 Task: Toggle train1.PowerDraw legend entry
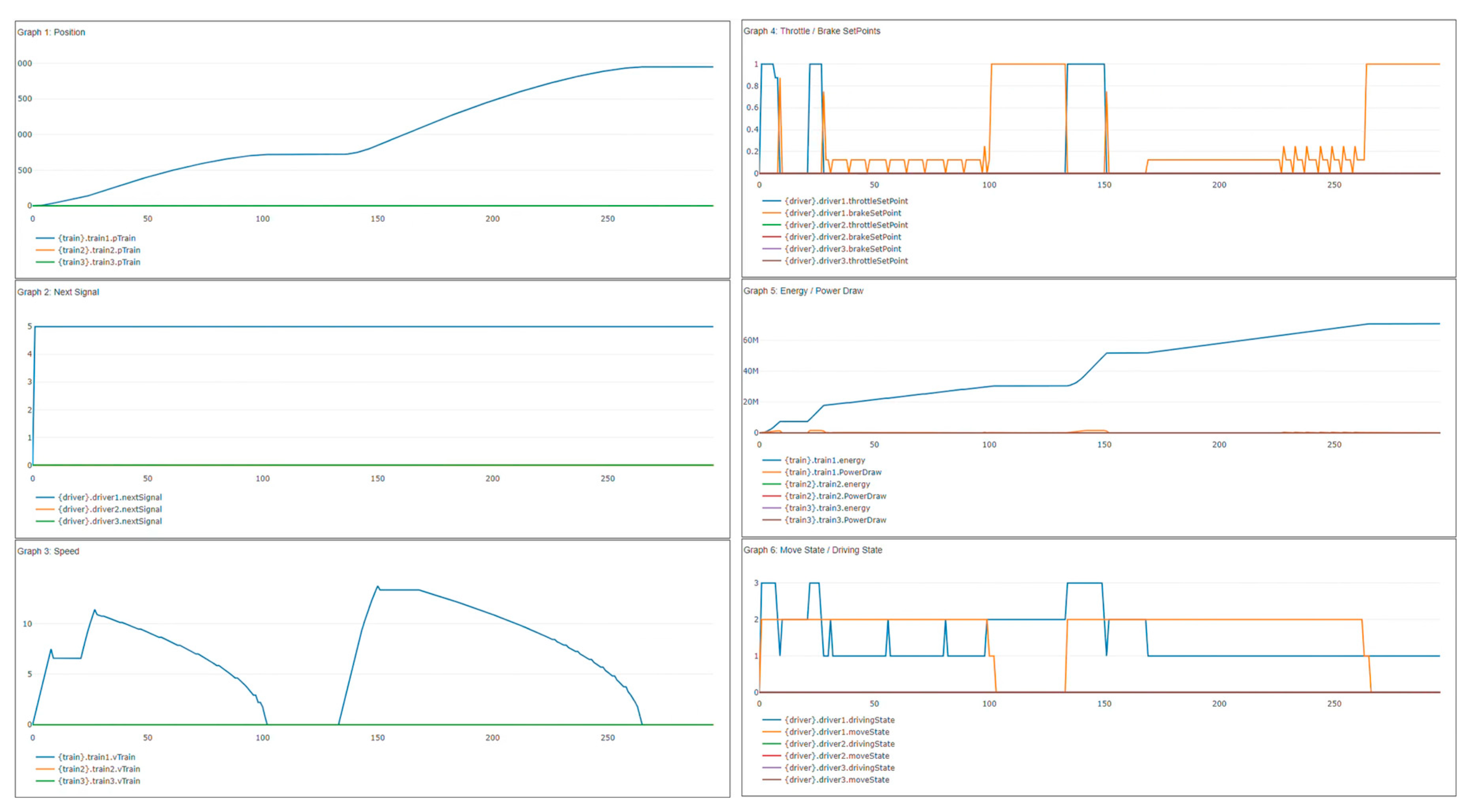click(822, 472)
